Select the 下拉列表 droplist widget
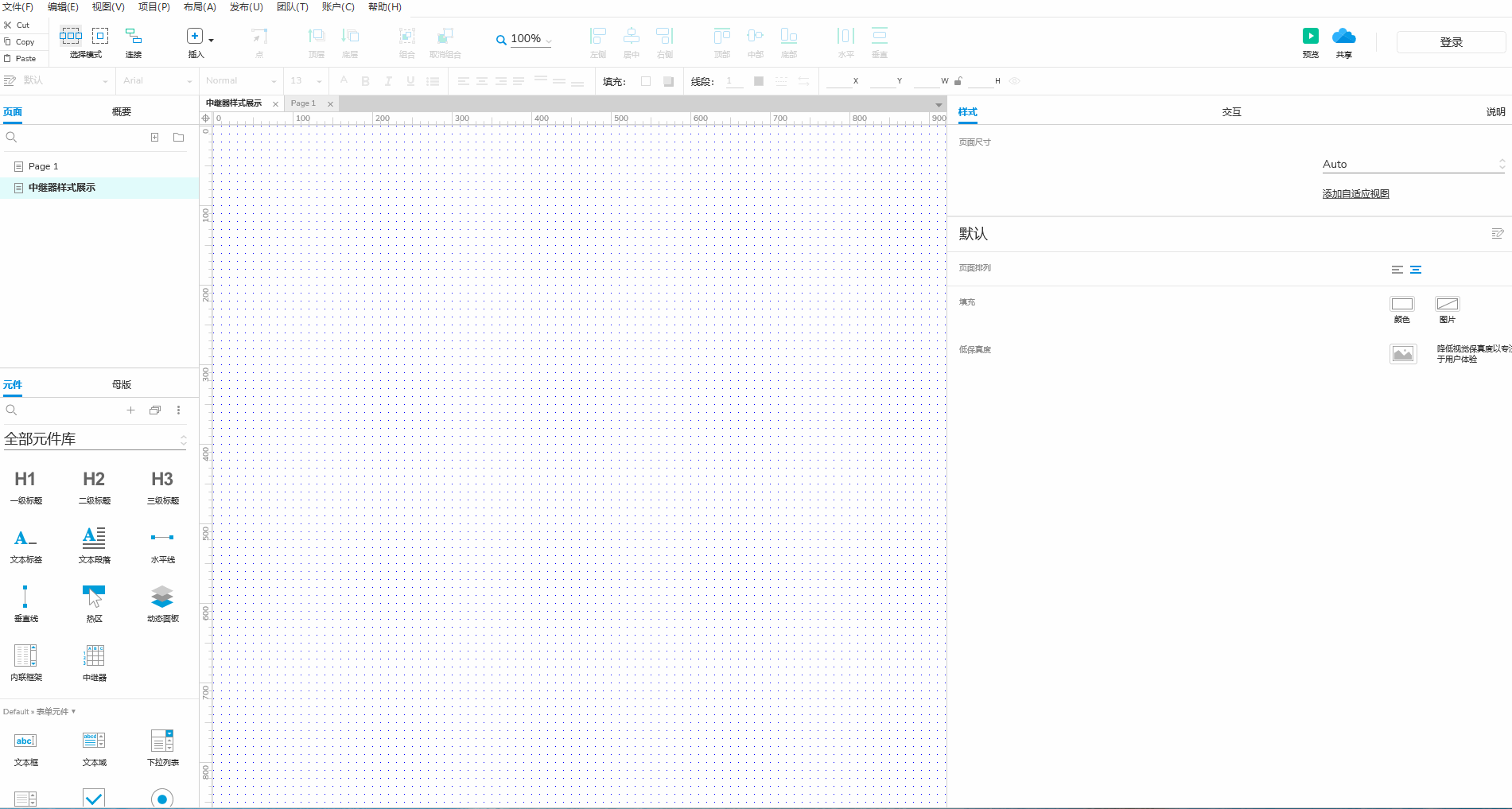This screenshot has height=809, width=1512. pos(162,749)
